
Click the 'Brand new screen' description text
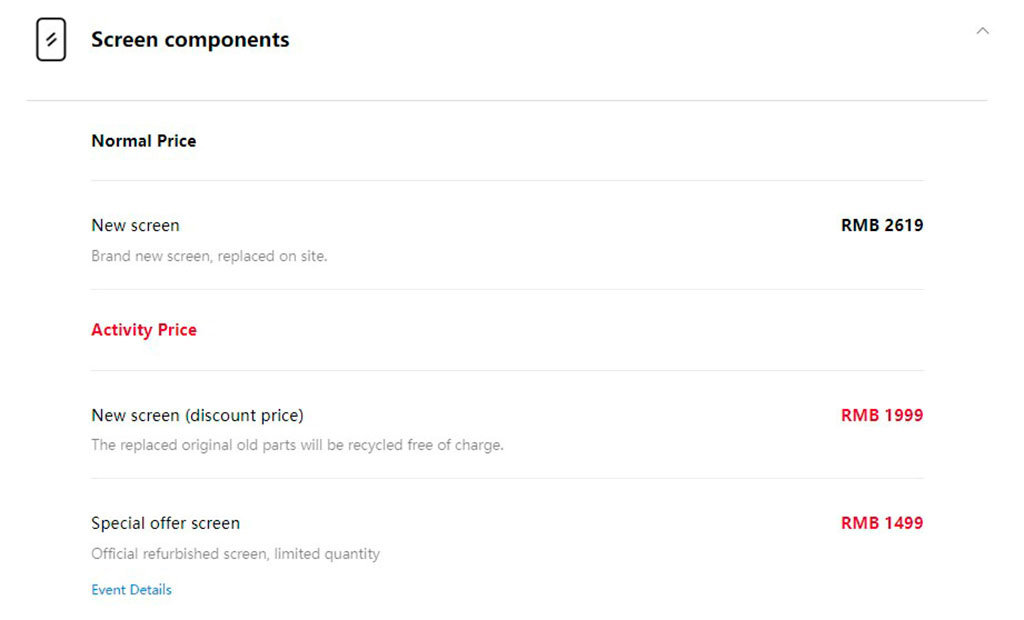point(209,256)
